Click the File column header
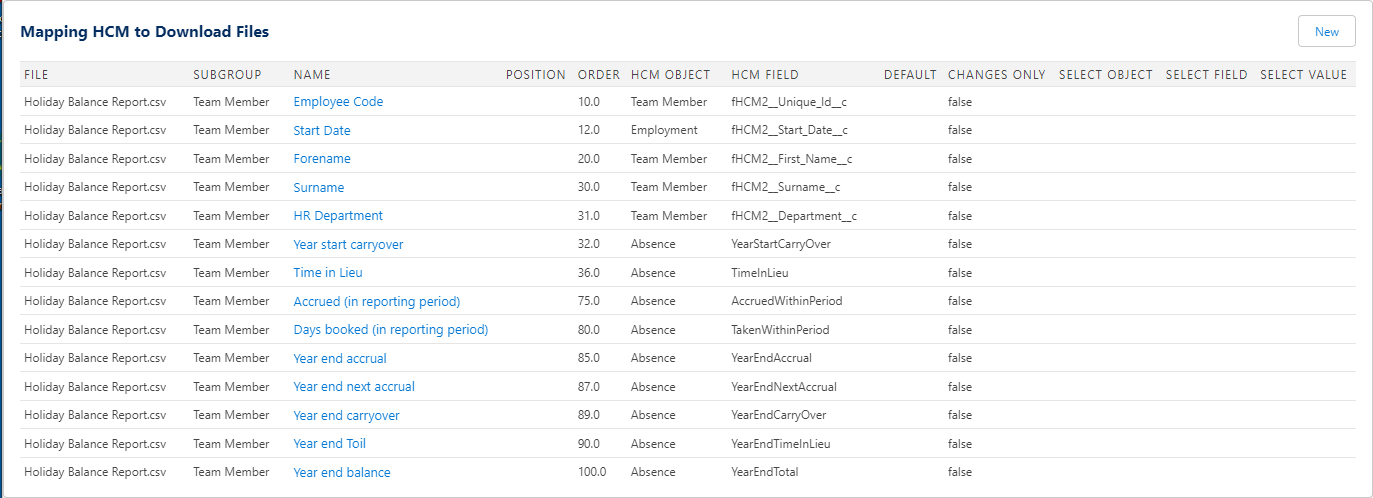The width and height of the screenshot is (1373, 498). tap(36, 75)
